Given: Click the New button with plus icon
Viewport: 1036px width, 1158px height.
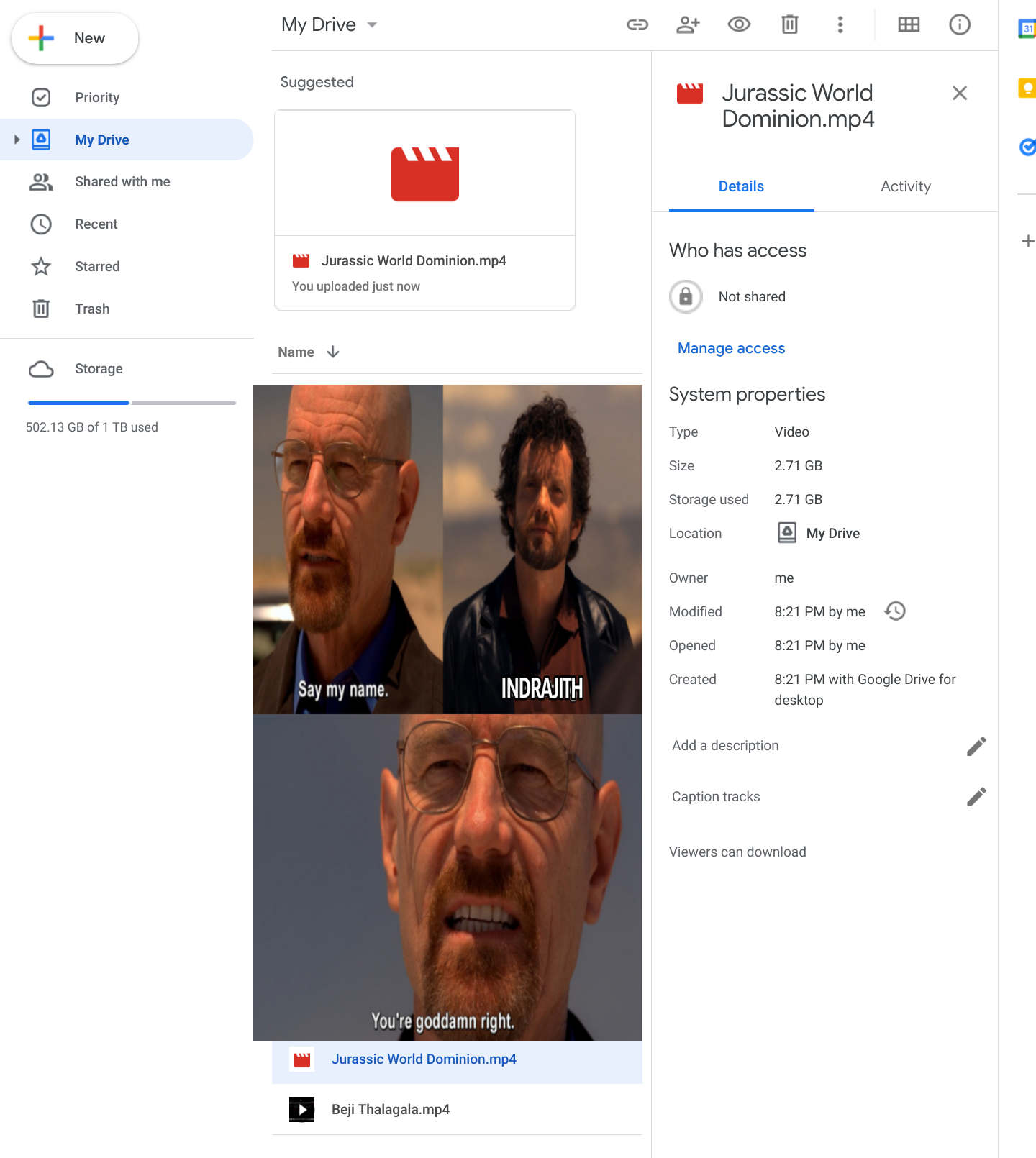Looking at the screenshot, I should coord(75,38).
